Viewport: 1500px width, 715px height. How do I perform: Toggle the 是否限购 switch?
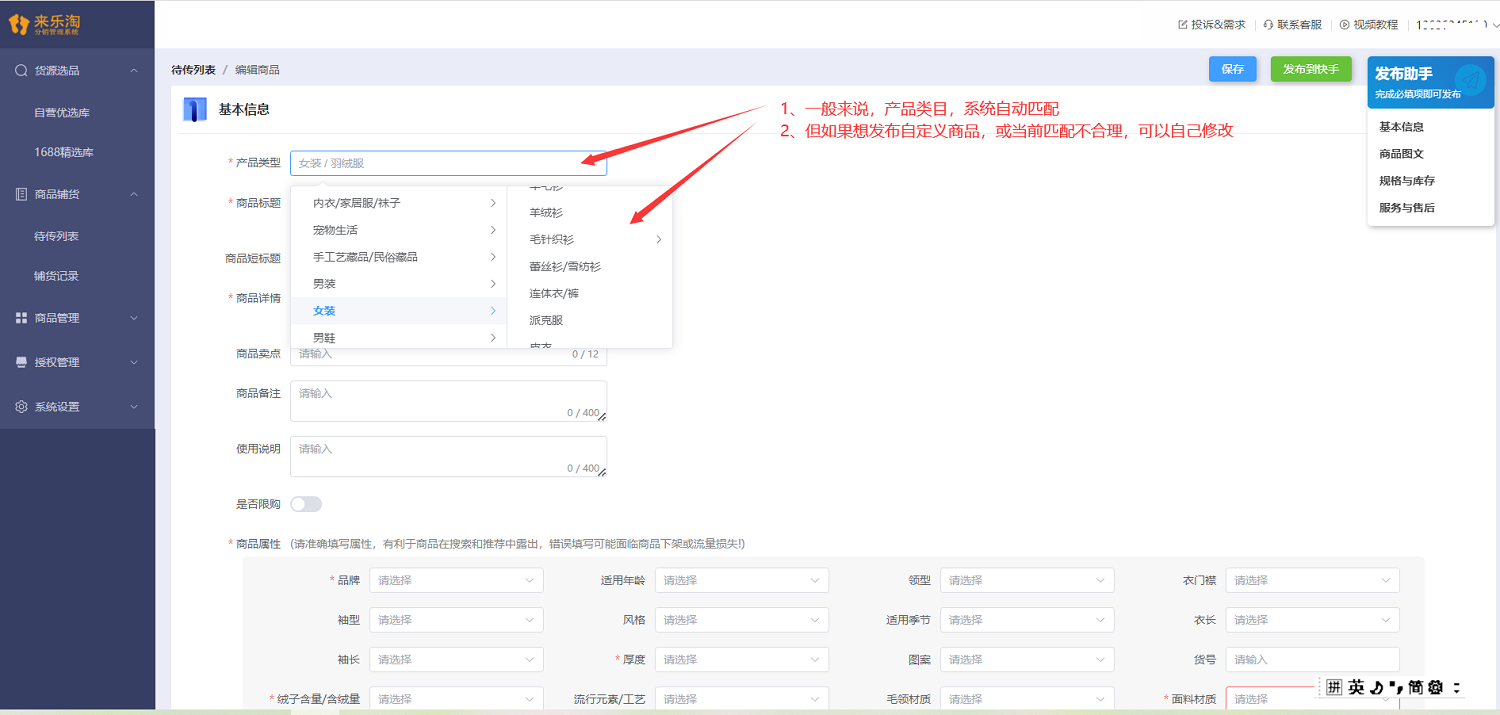coord(306,504)
